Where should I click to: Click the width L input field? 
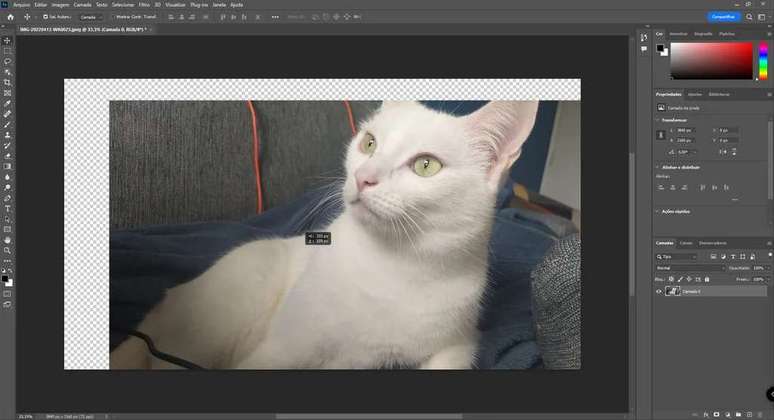[x=685, y=130]
